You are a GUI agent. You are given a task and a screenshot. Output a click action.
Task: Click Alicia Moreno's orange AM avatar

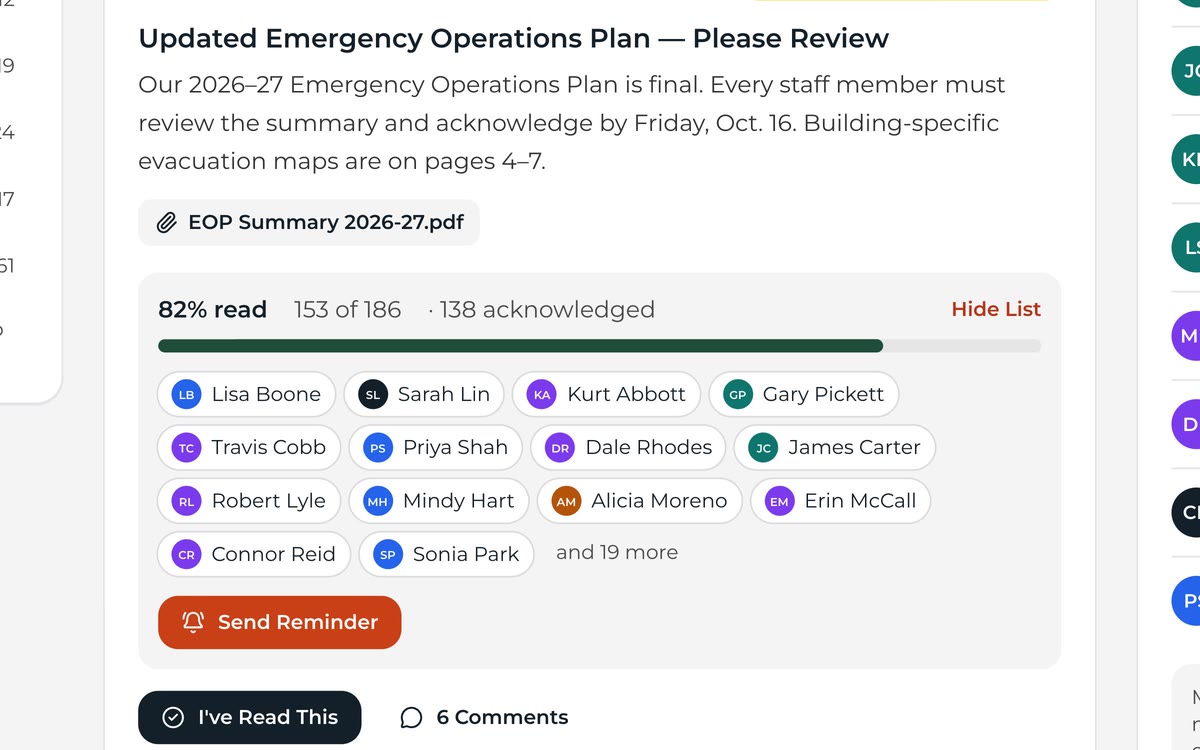click(x=566, y=501)
